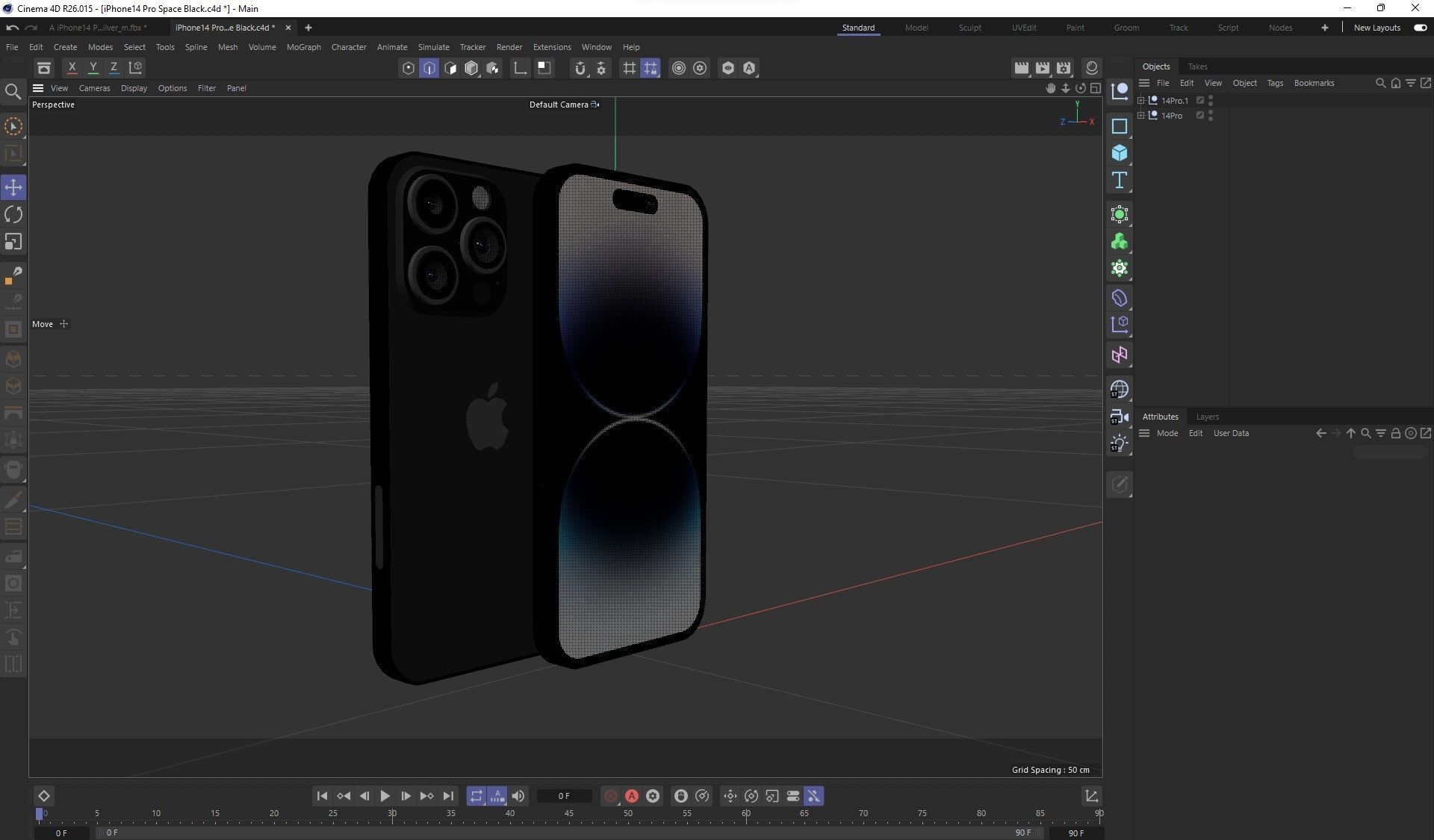Switch to Model mode
Screen dimensions: 1434x840
click(471, 68)
